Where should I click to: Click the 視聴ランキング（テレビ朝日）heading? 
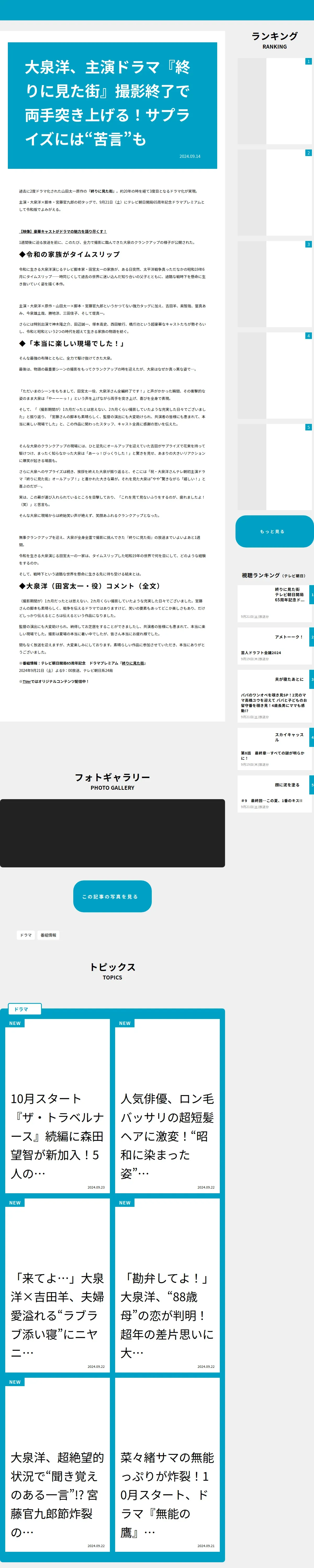[x=274, y=575]
